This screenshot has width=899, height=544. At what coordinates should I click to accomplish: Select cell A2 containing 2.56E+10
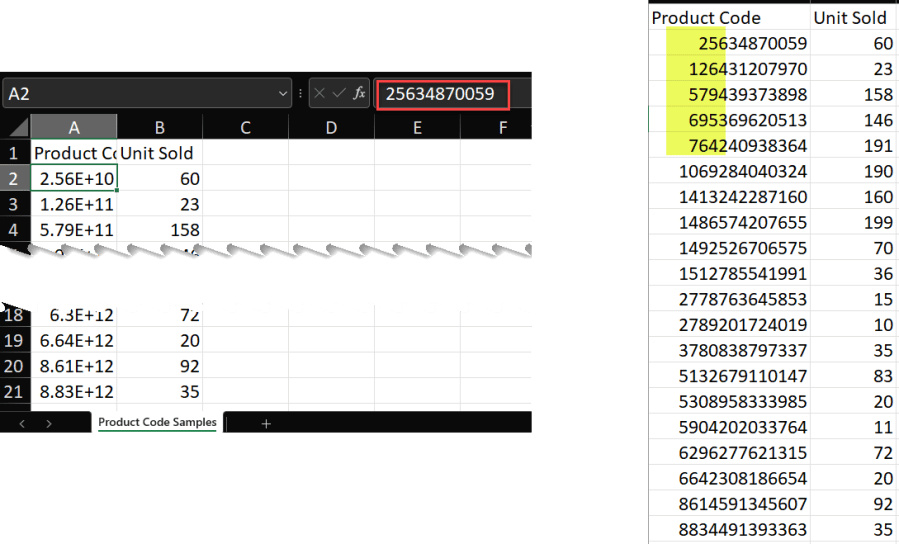tap(74, 179)
